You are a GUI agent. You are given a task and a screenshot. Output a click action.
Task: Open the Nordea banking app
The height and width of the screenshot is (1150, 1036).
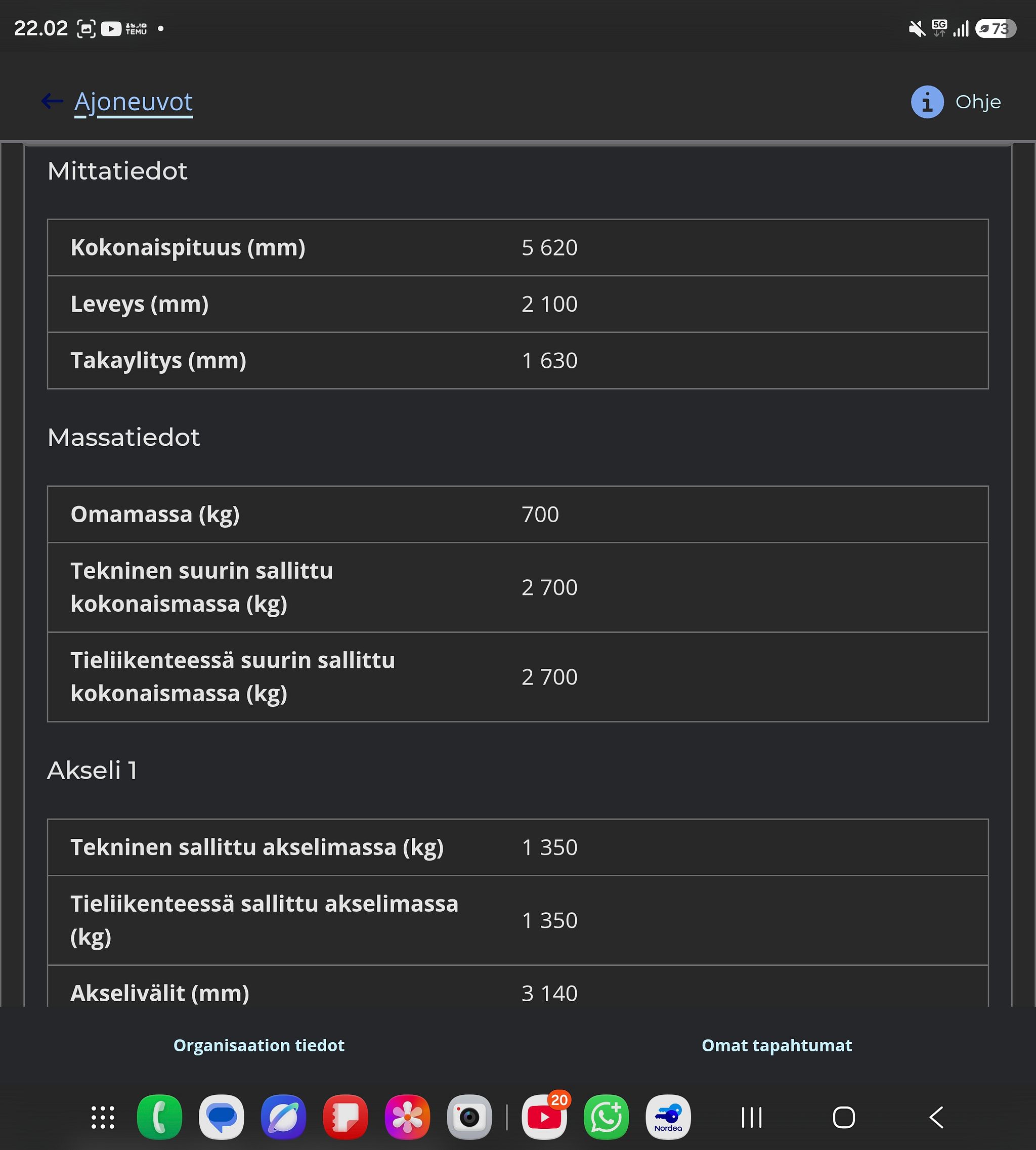click(668, 1117)
